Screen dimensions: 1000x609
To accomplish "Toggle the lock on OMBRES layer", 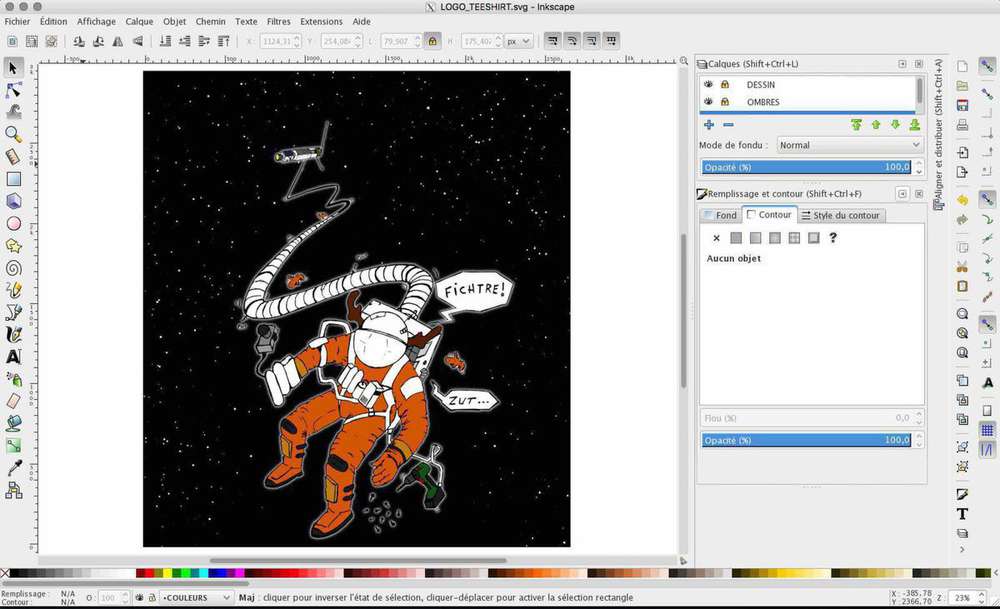I will pyautogui.click(x=725, y=101).
